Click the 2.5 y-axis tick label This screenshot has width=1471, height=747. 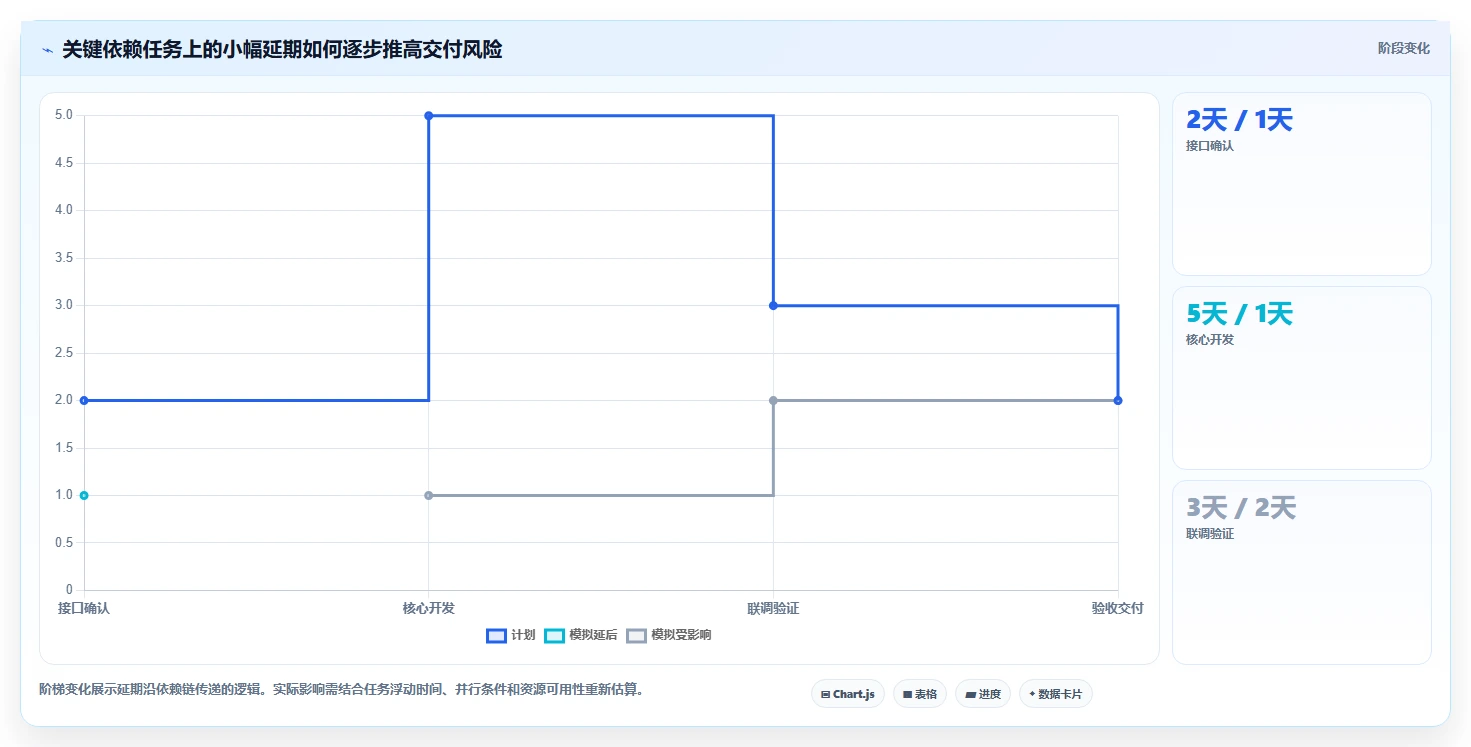coord(64,352)
